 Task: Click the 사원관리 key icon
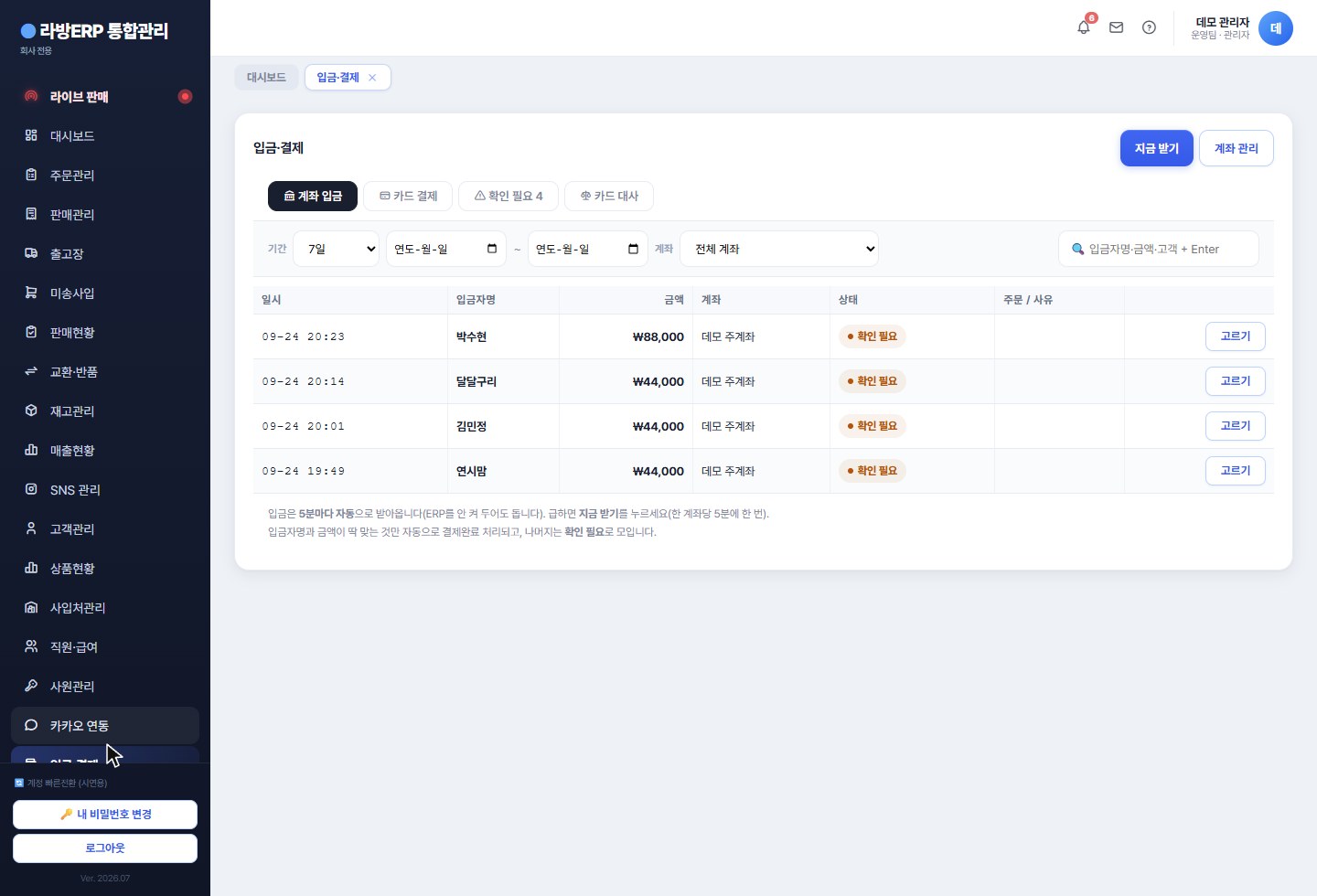31,686
